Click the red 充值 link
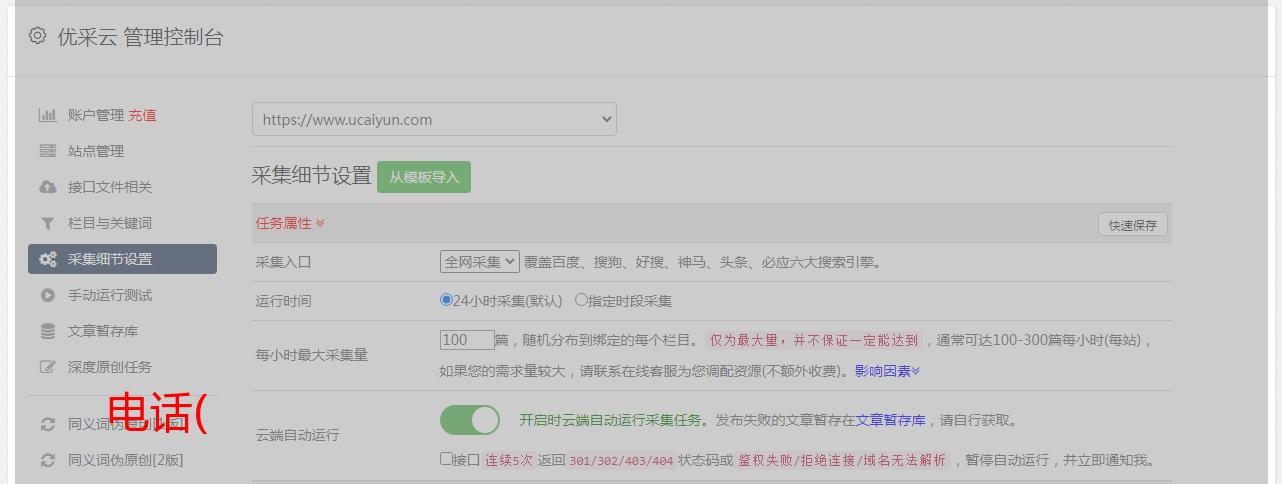 [142, 115]
